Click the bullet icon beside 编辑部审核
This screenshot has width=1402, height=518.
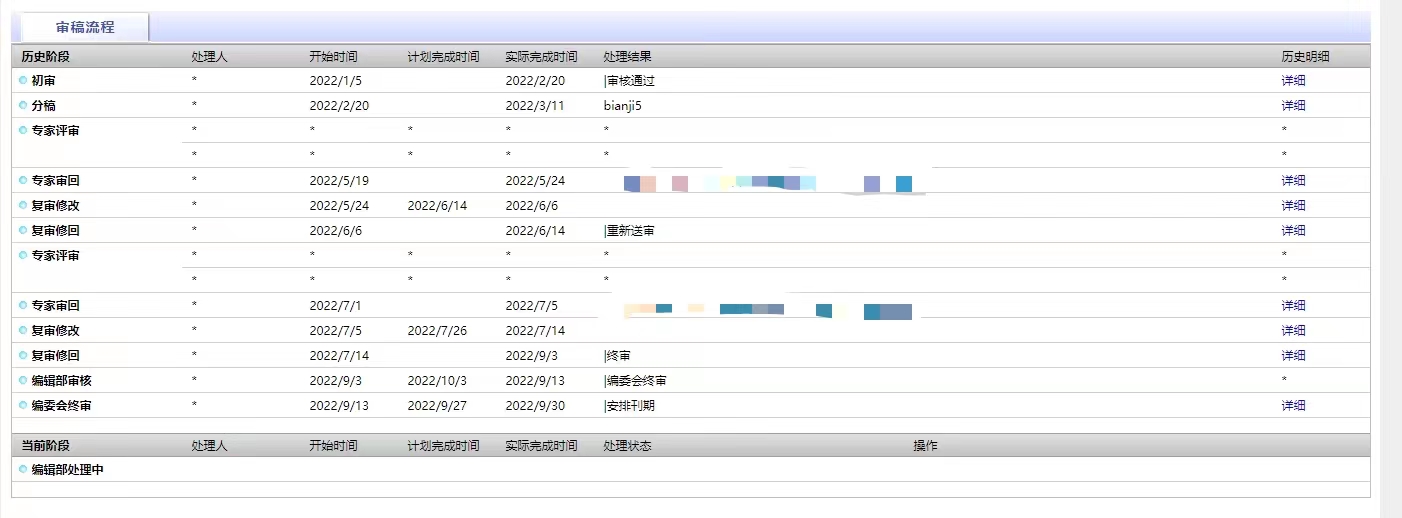click(23, 380)
